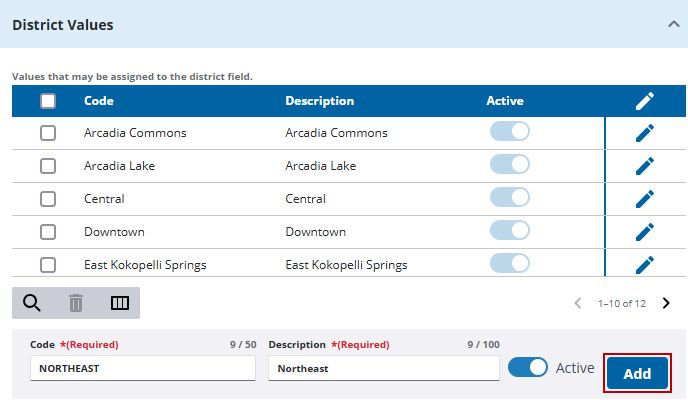Open the column chooser icon
688x400 pixels.
point(120,303)
